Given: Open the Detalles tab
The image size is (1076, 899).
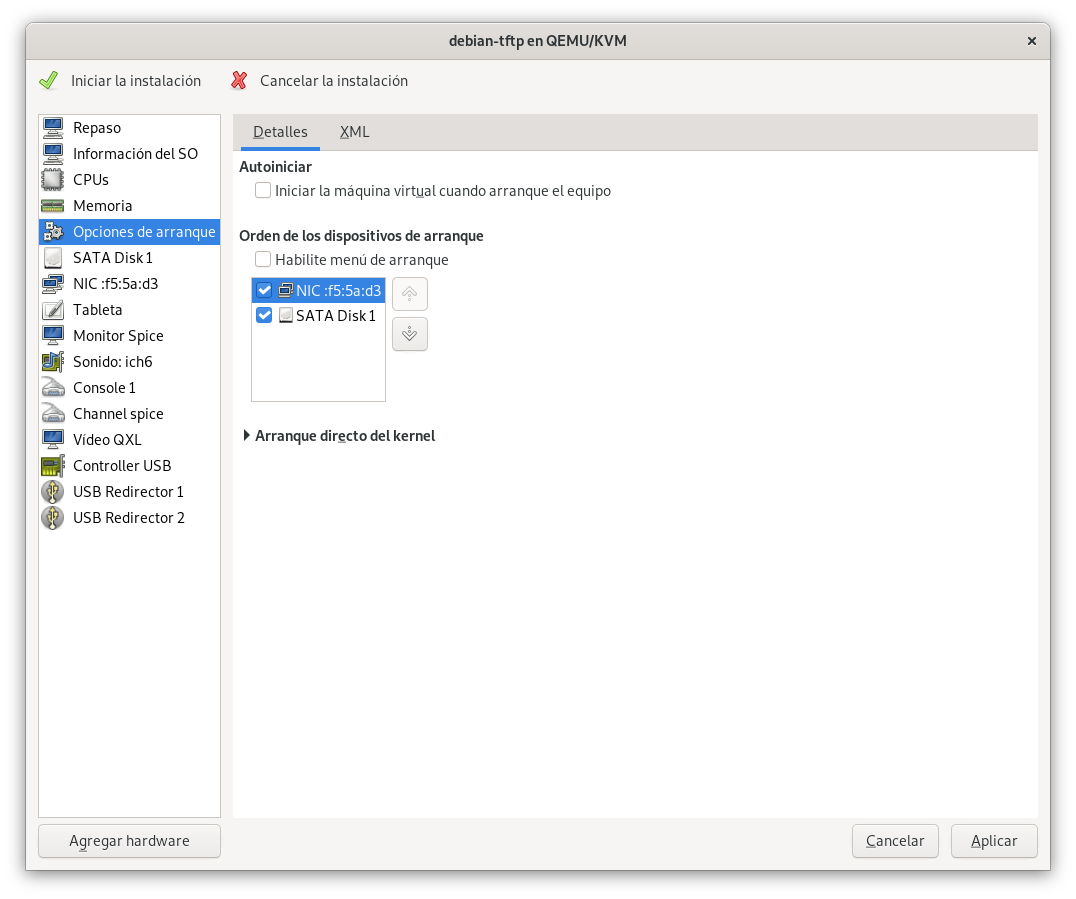Looking at the screenshot, I should point(280,132).
